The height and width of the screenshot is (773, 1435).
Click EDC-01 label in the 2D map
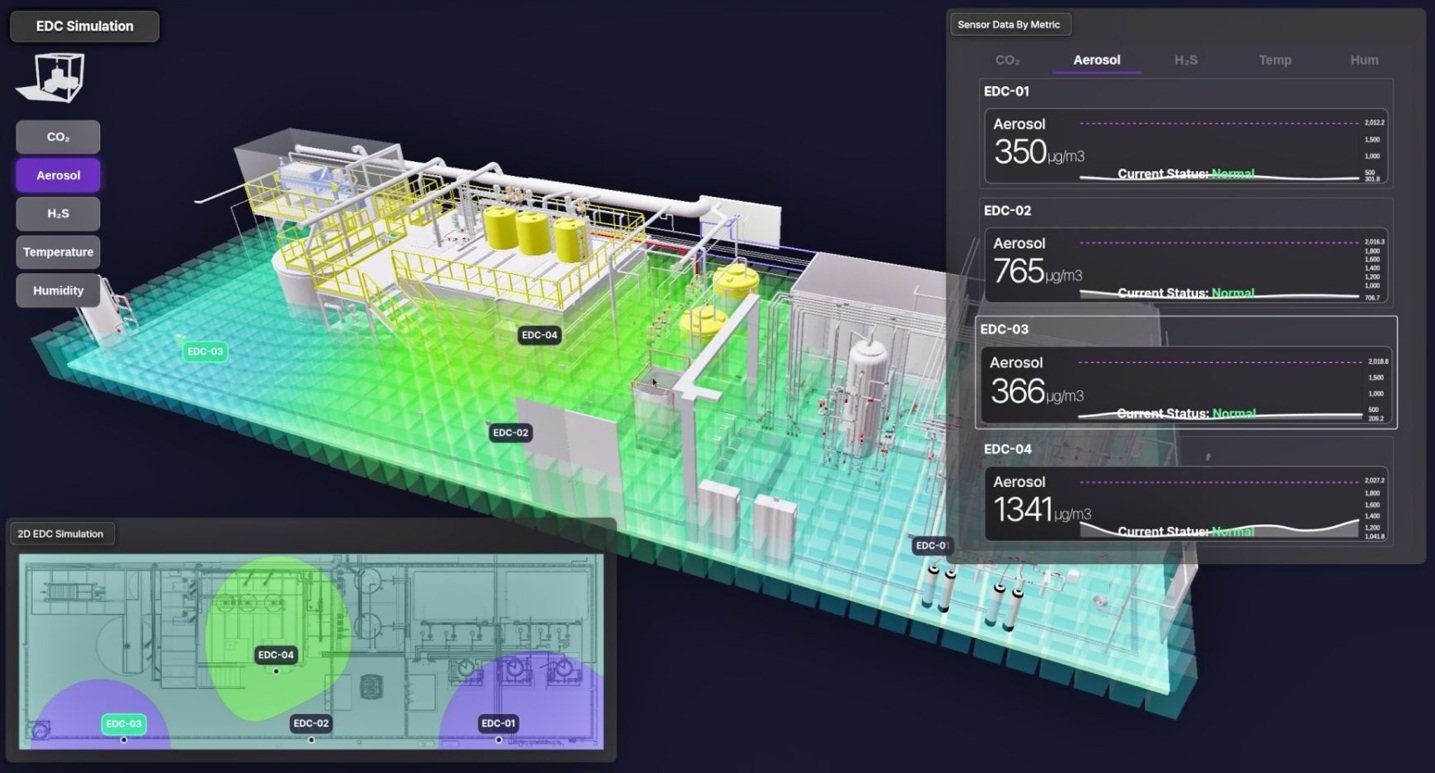point(498,724)
